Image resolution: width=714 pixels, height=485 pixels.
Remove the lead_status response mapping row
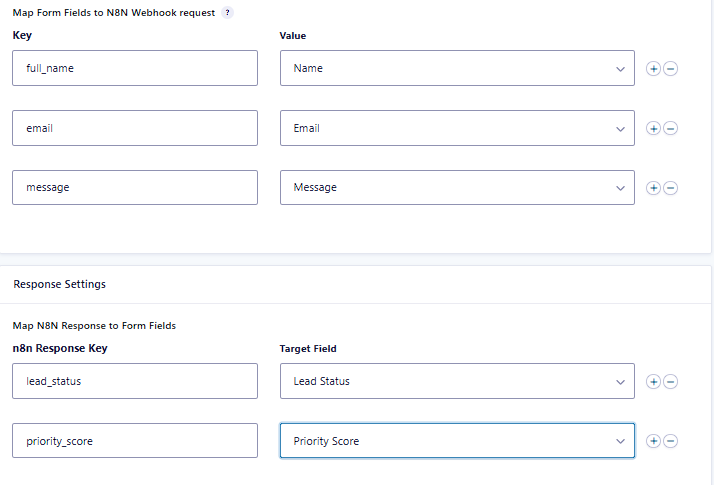pyautogui.click(x=671, y=381)
